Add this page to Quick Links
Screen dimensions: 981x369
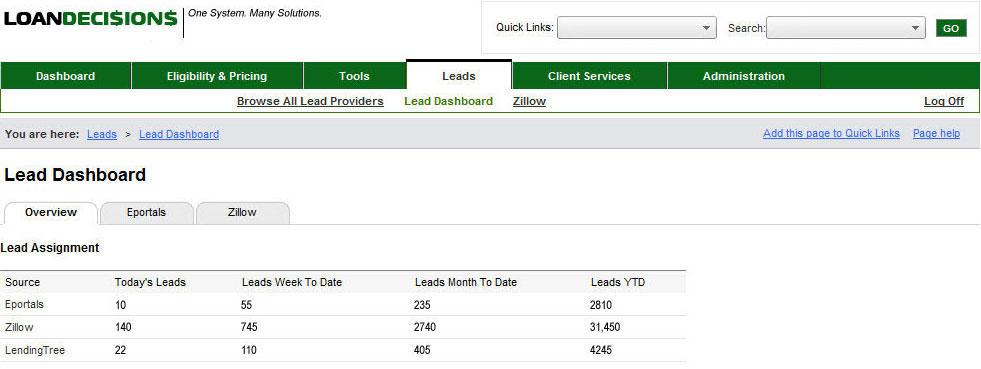(831, 133)
